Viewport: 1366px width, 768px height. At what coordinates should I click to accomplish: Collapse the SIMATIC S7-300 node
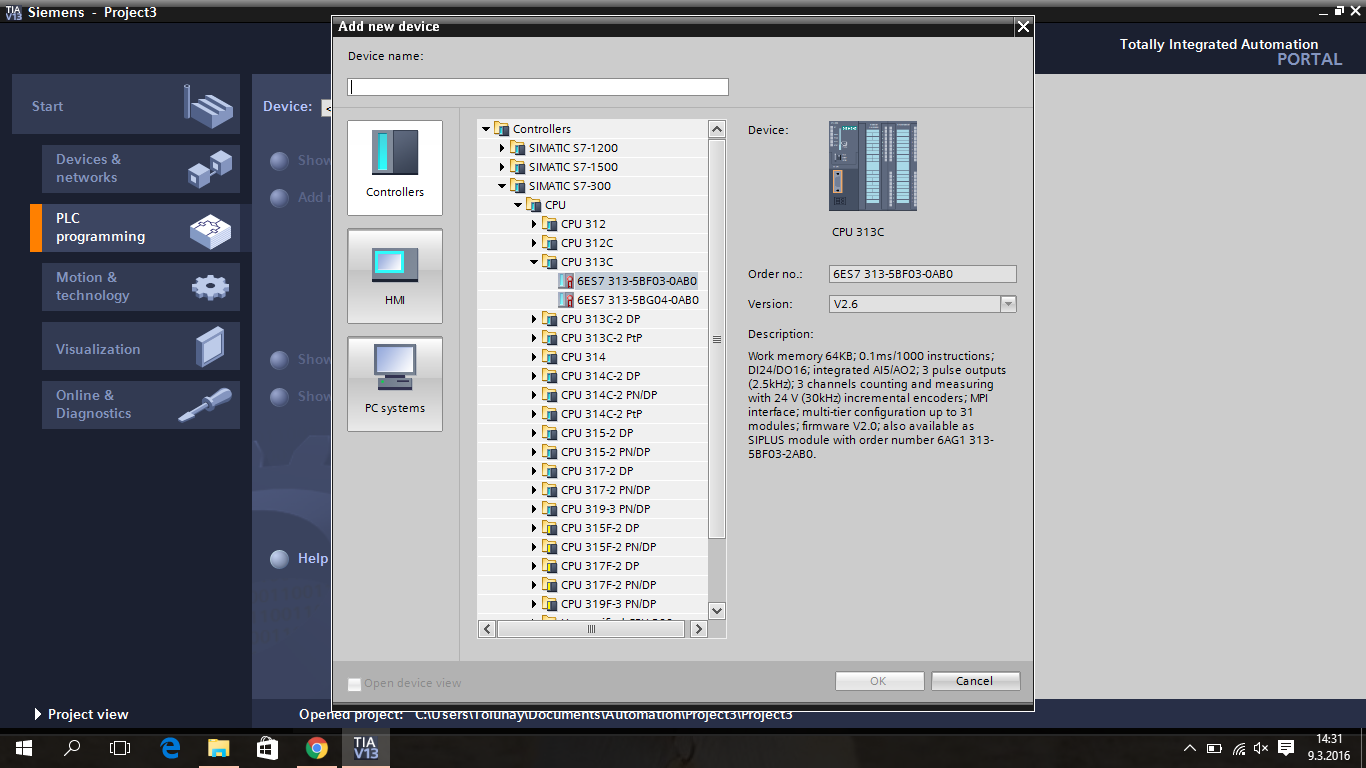click(502, 186)
